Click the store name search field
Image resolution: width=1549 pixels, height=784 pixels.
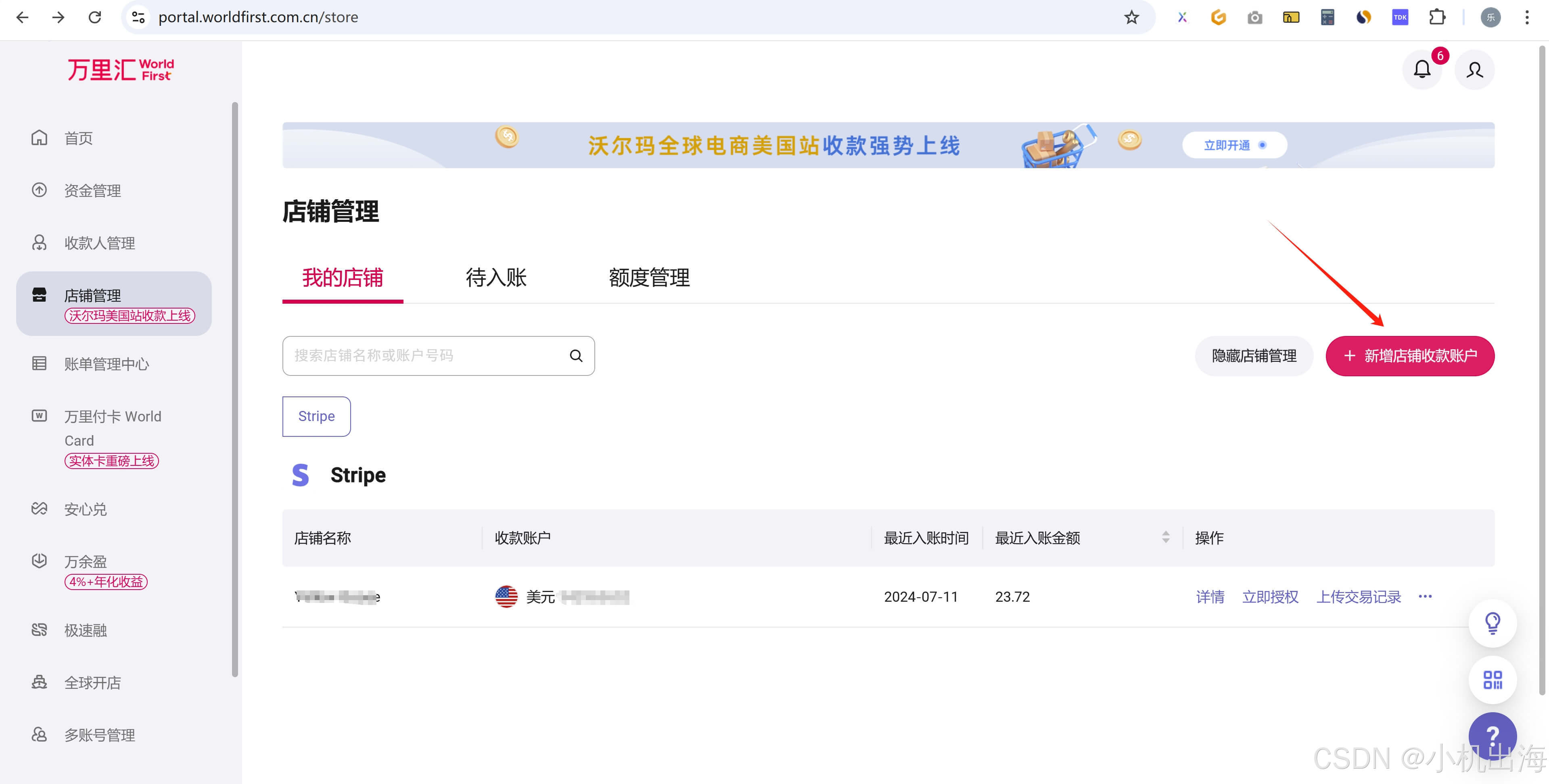421,356
